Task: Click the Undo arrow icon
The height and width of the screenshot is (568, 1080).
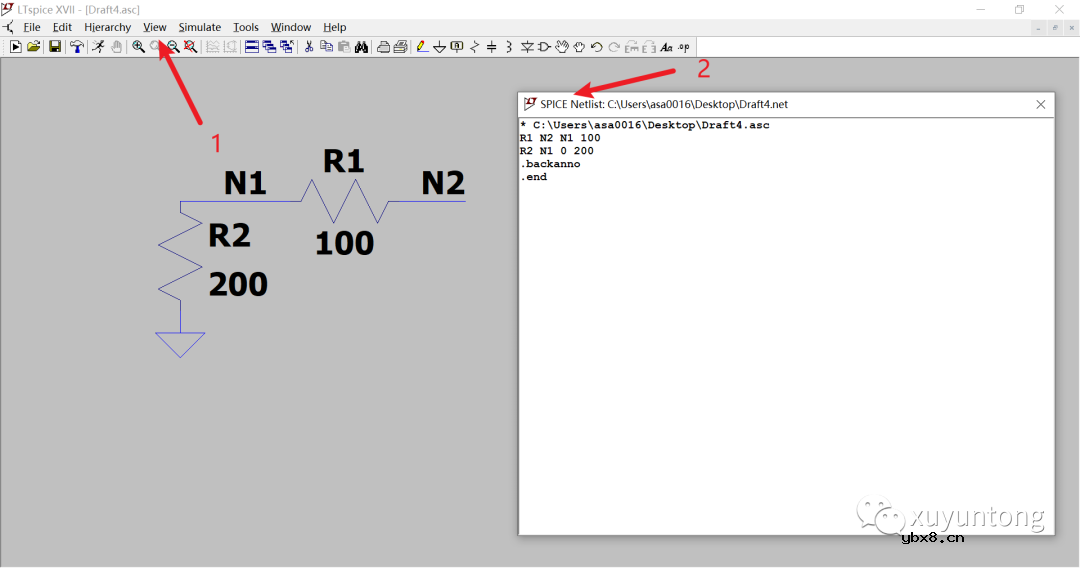Action: (597, 47)
